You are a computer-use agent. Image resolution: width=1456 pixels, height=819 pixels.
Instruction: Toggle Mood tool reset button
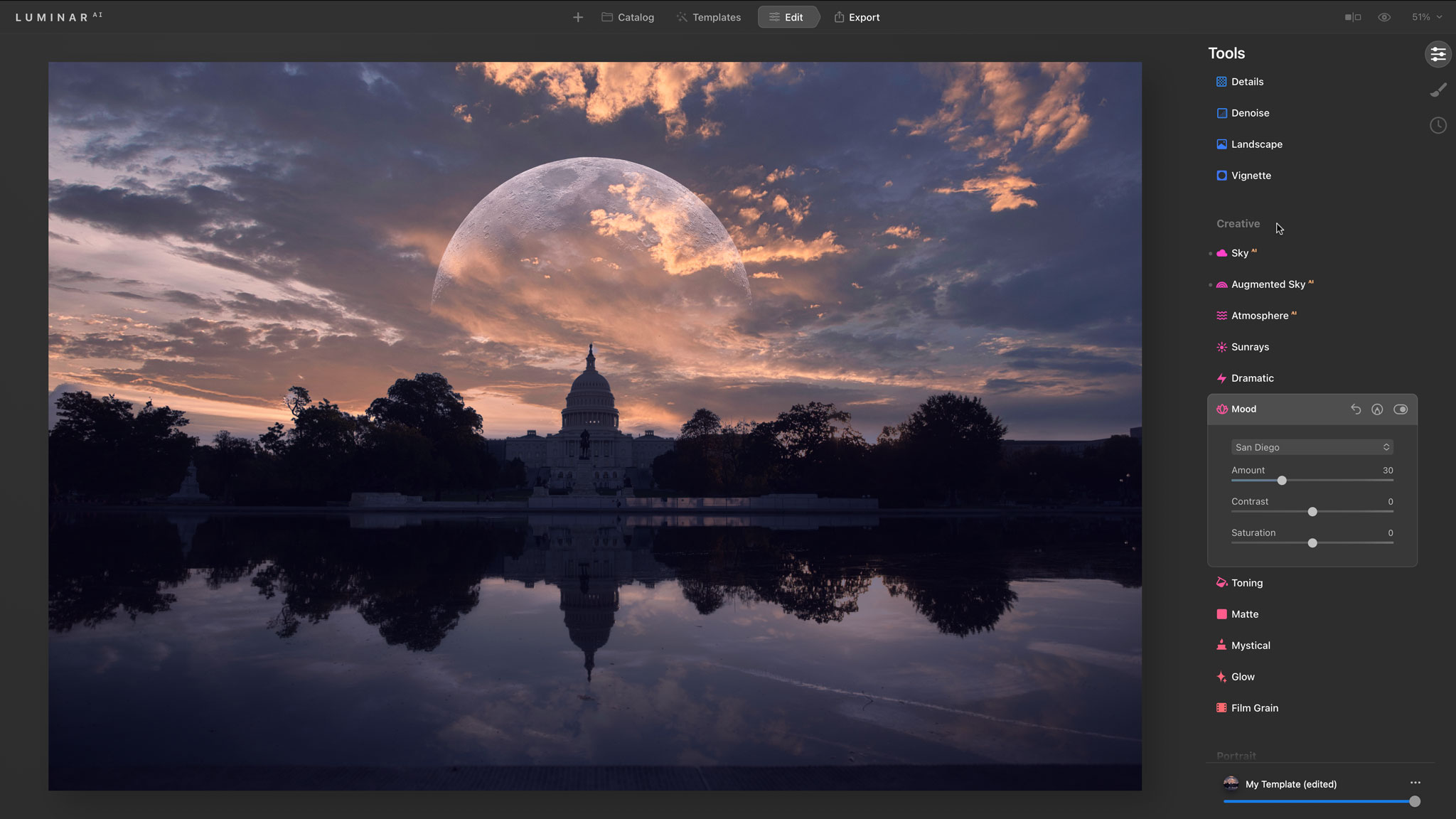(x=1356, y=409)
